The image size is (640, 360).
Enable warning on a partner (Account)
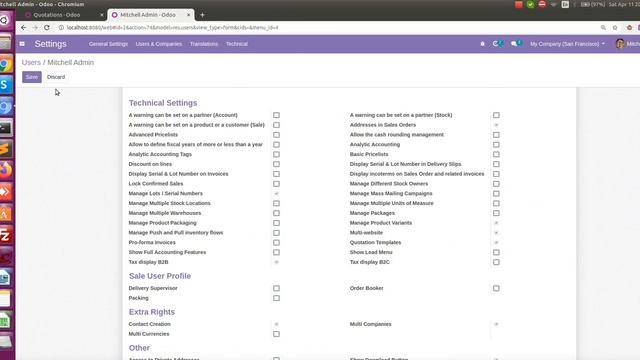point(276,115)
